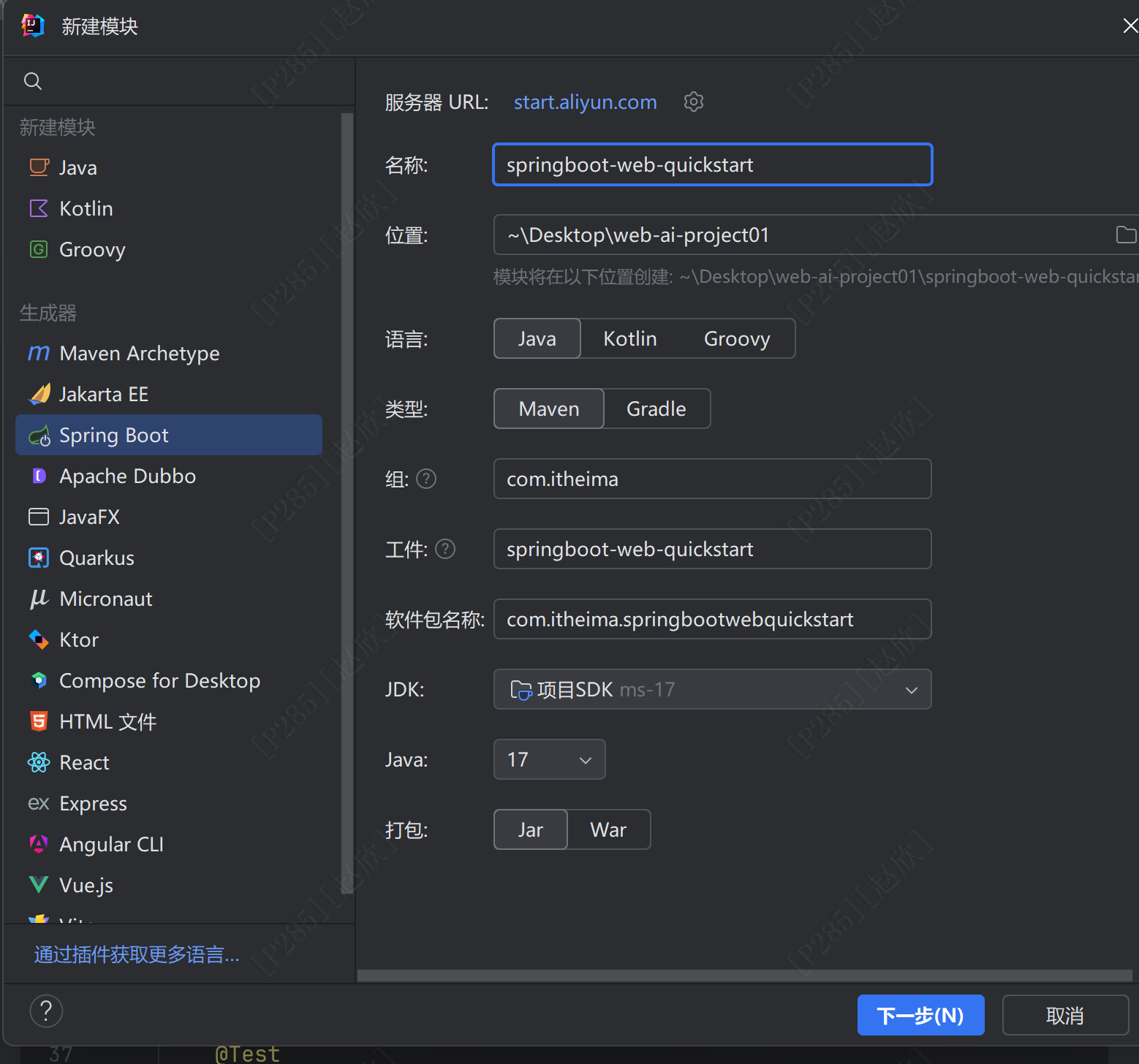Select the Kotlin module icon
1139x1064 pixels.
coord(39,208)
